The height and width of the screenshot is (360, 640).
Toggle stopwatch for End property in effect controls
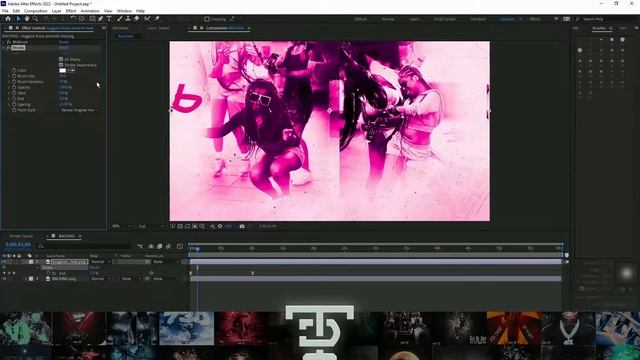click(14, 99)
